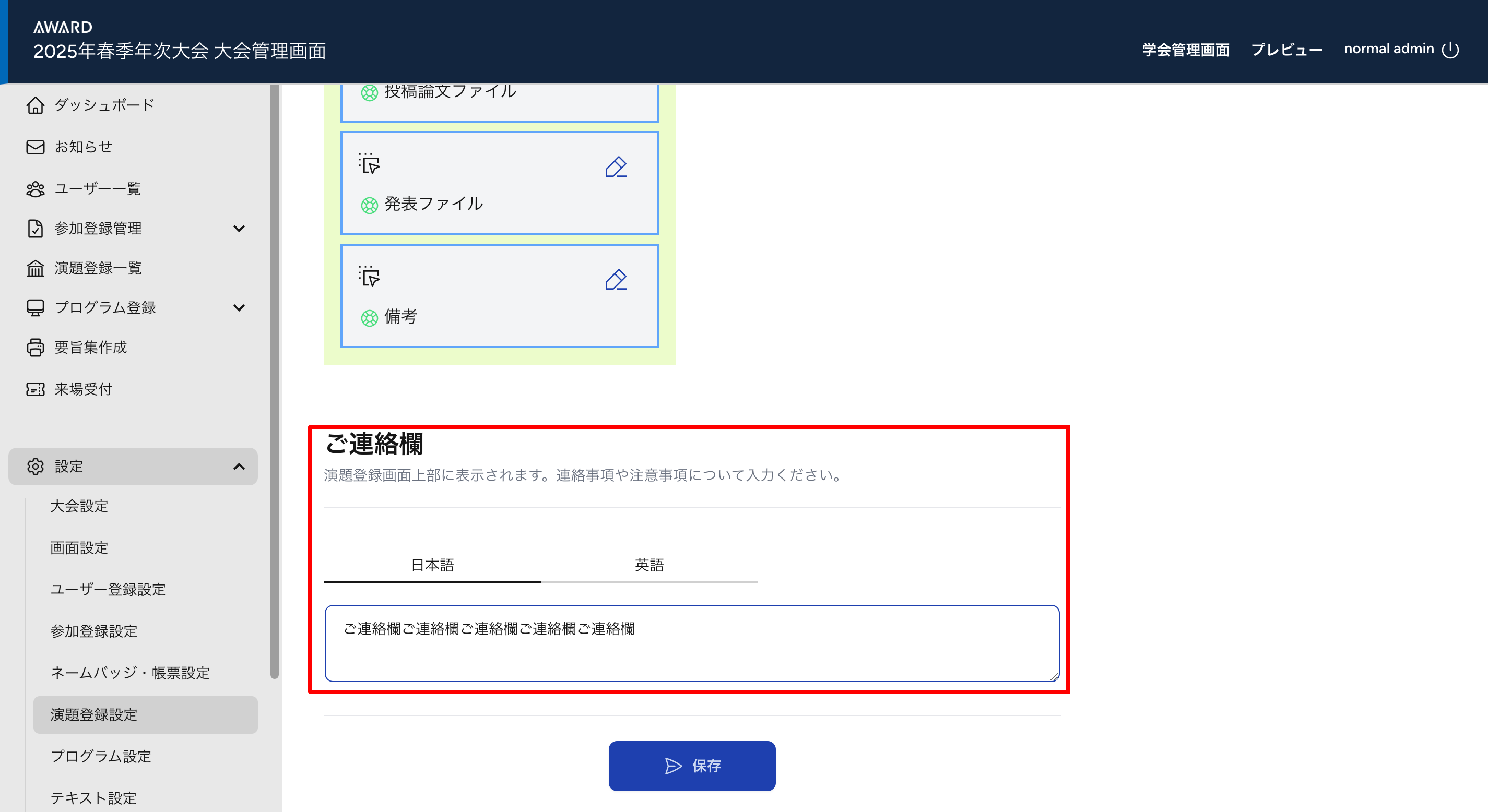Click the drag handle icon on 発表ファイル card
Screen dimensions: 1488x812
[369, 163]
